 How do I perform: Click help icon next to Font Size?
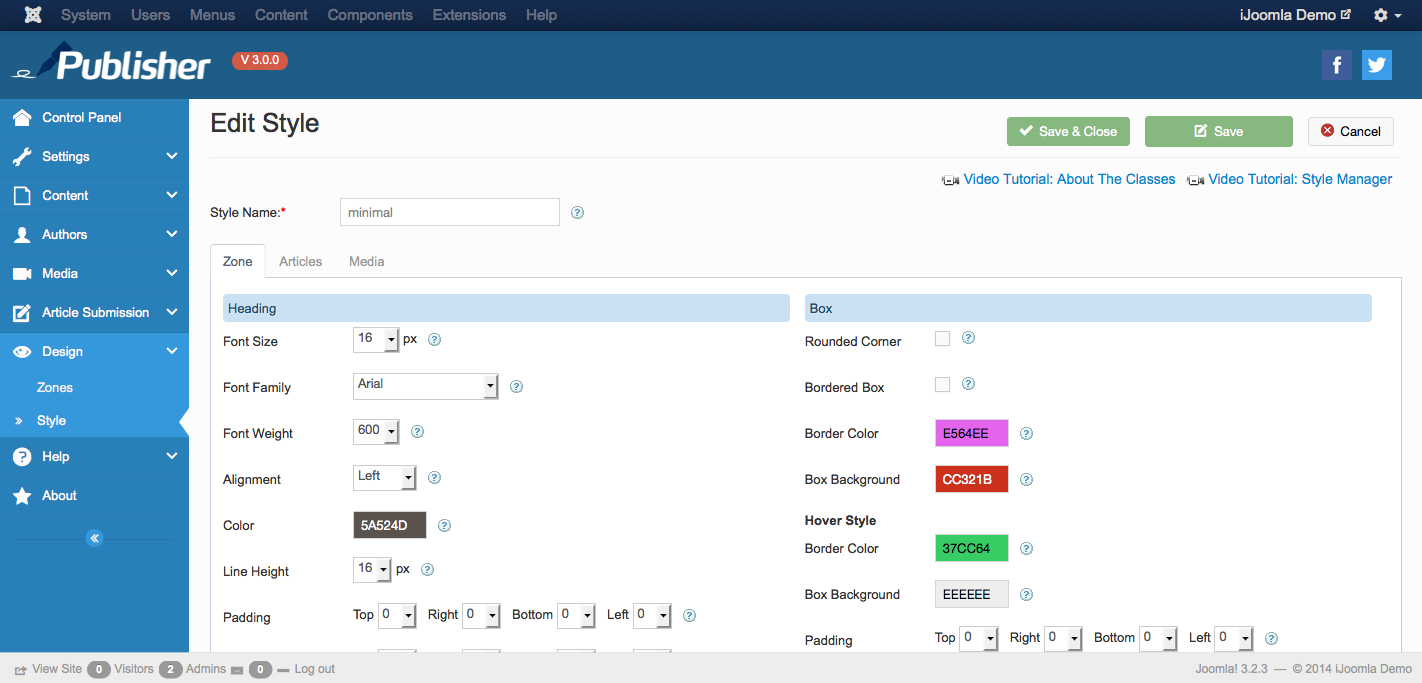click(435, 339)
